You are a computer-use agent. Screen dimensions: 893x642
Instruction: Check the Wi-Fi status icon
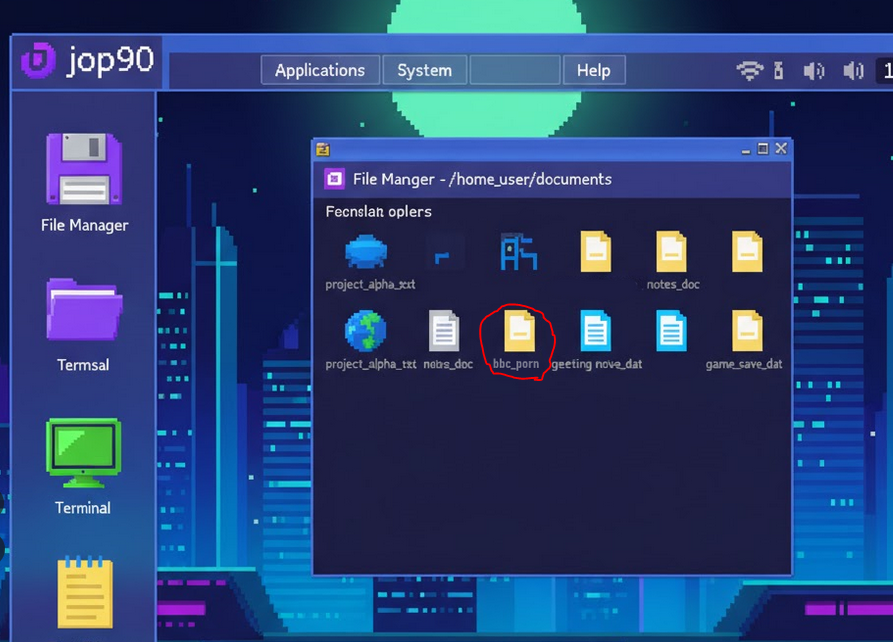coord(749,71)
